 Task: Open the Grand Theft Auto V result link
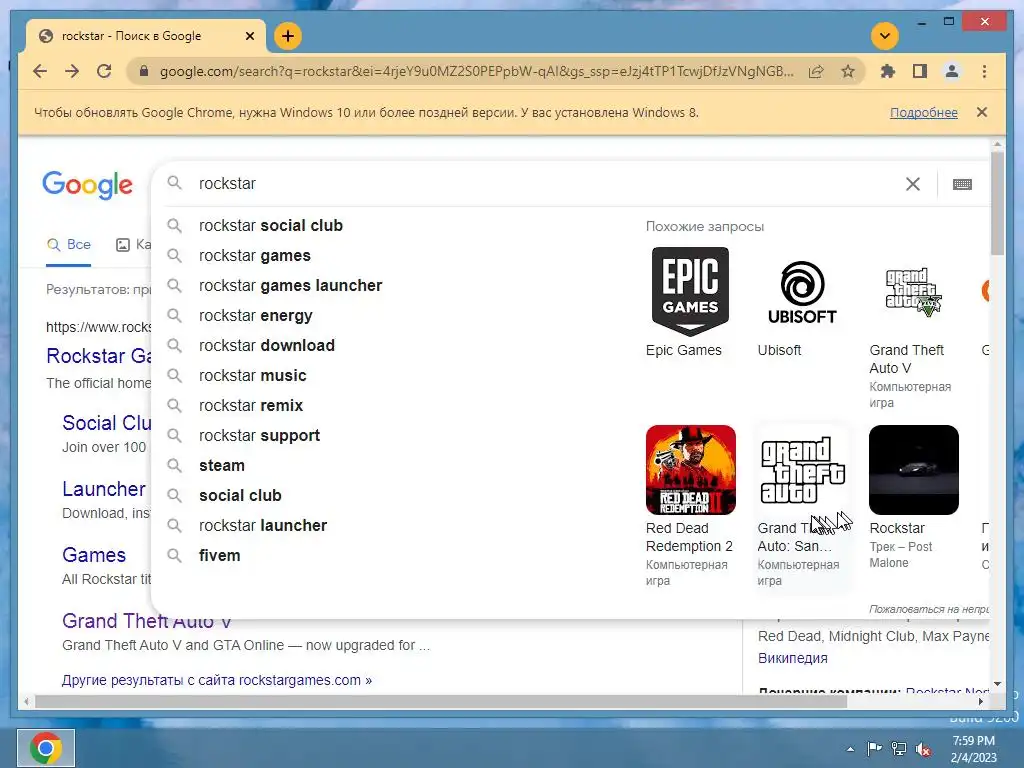(x=146, y=621)
